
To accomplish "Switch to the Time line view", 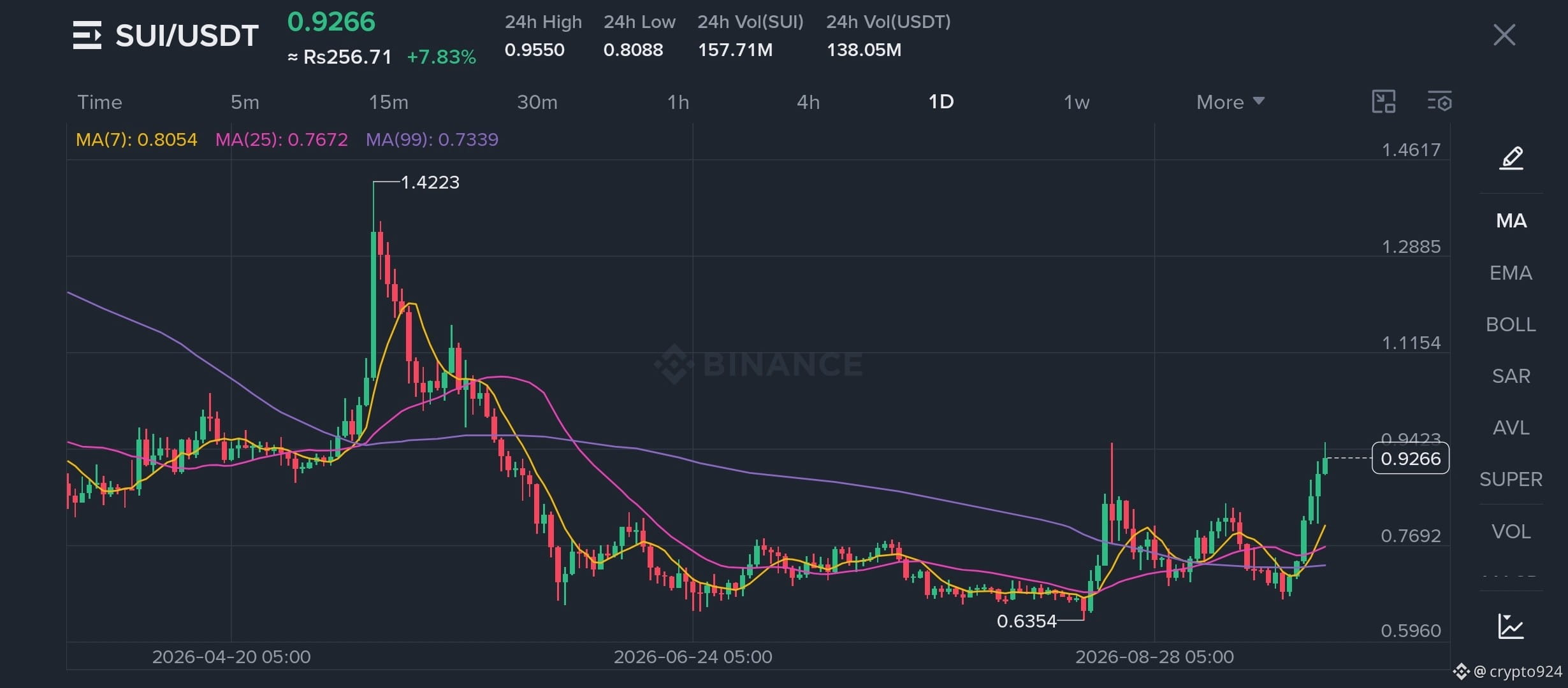I will click(99, 102).
